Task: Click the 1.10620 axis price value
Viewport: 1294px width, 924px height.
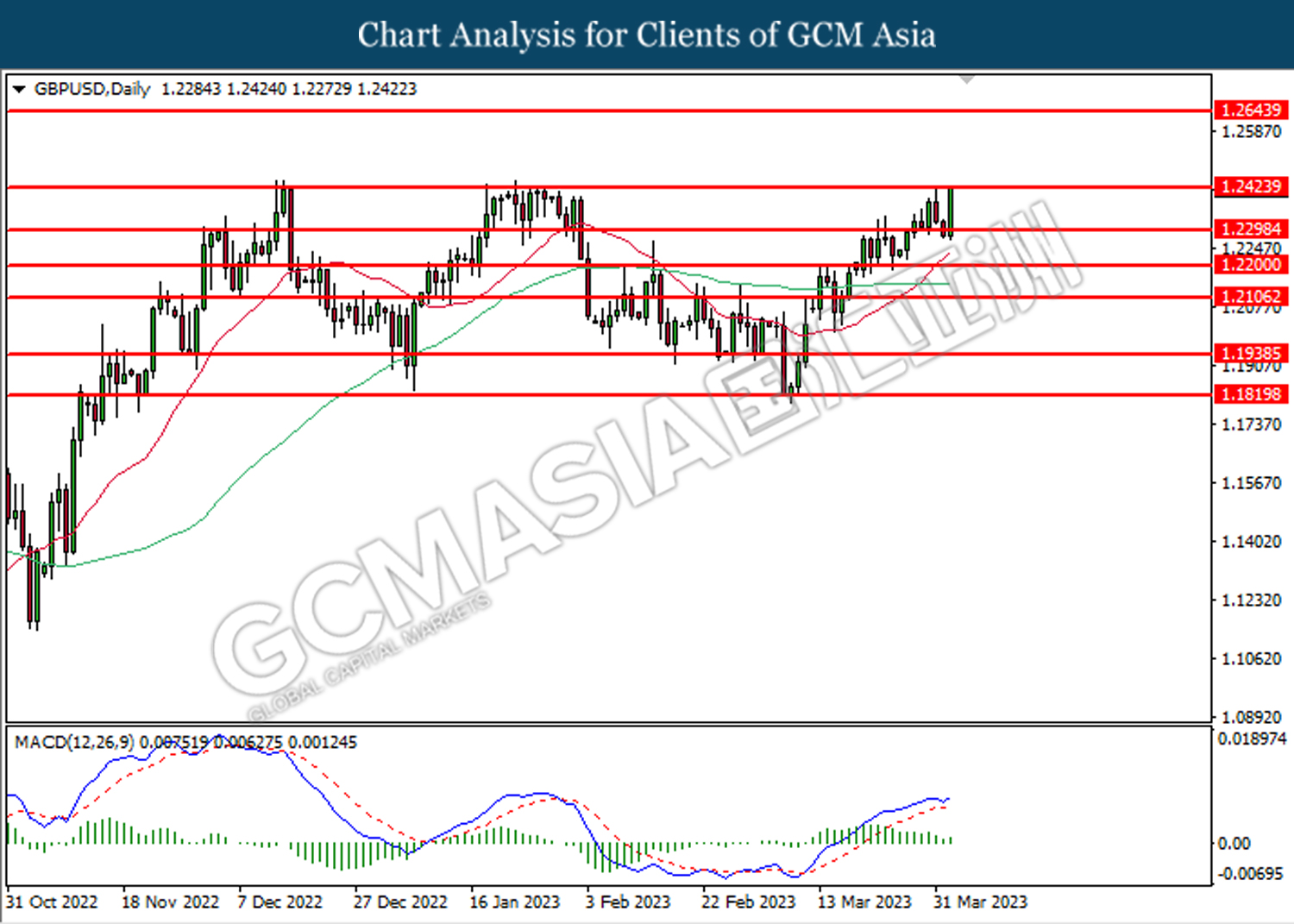Action: tap(1252, 659)
